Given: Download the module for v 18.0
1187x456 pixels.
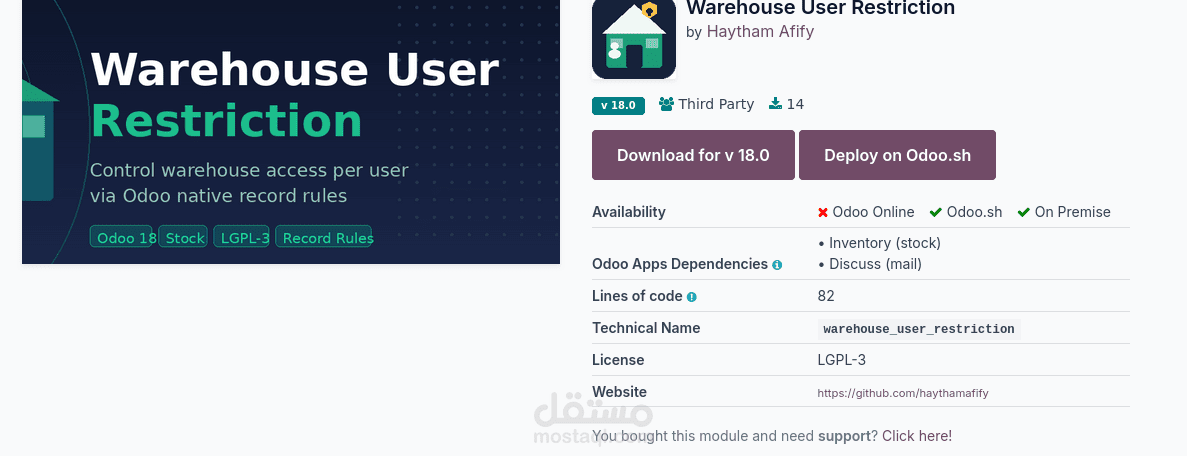Looking at the screenshot, I should click(x=693, y=155).
